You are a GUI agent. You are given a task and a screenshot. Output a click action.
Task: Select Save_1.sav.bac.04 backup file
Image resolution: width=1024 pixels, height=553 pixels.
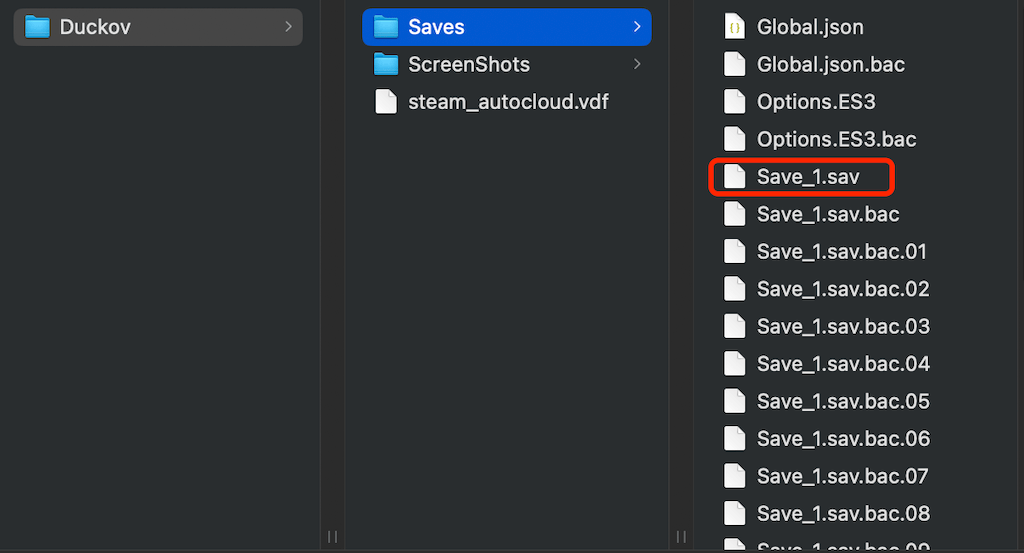tap(843, 364)
